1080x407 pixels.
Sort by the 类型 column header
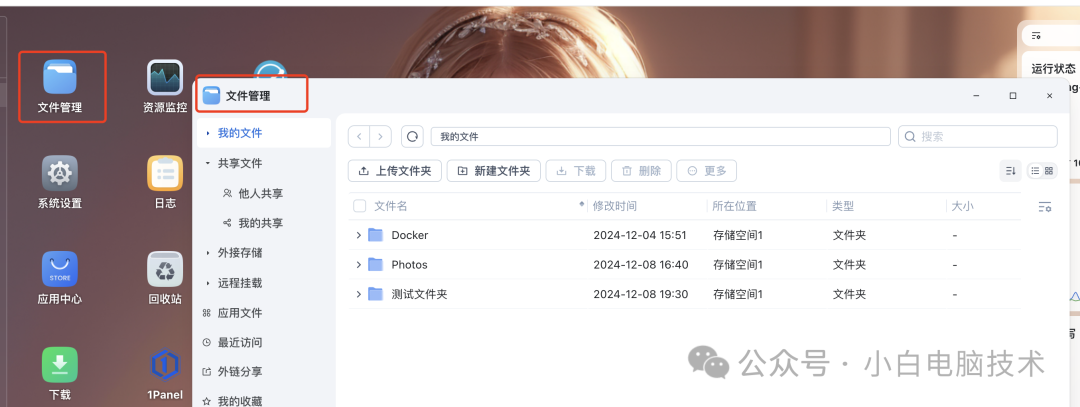point(844,206)
